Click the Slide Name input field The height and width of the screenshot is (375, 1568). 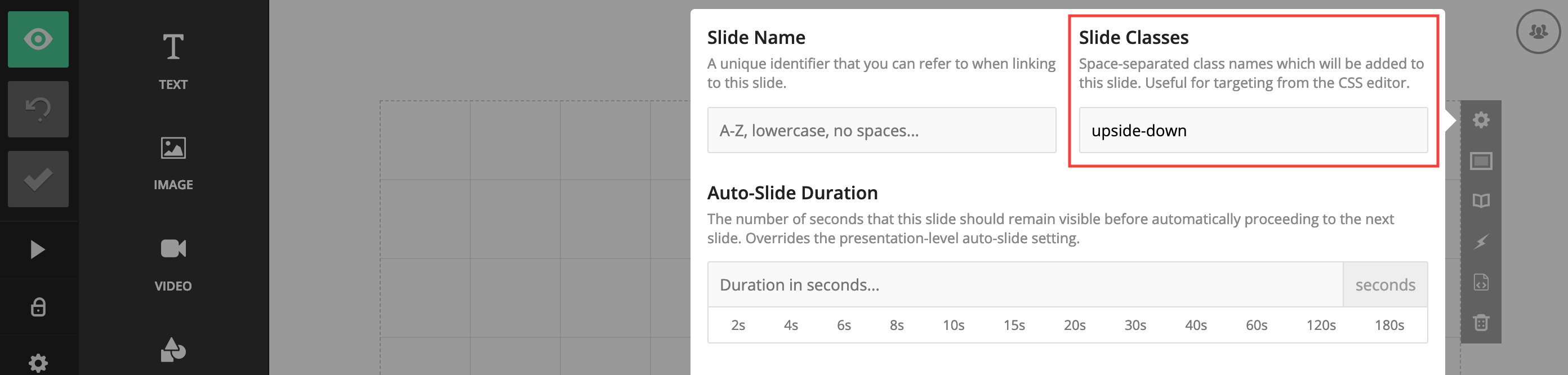pos(881,130)
